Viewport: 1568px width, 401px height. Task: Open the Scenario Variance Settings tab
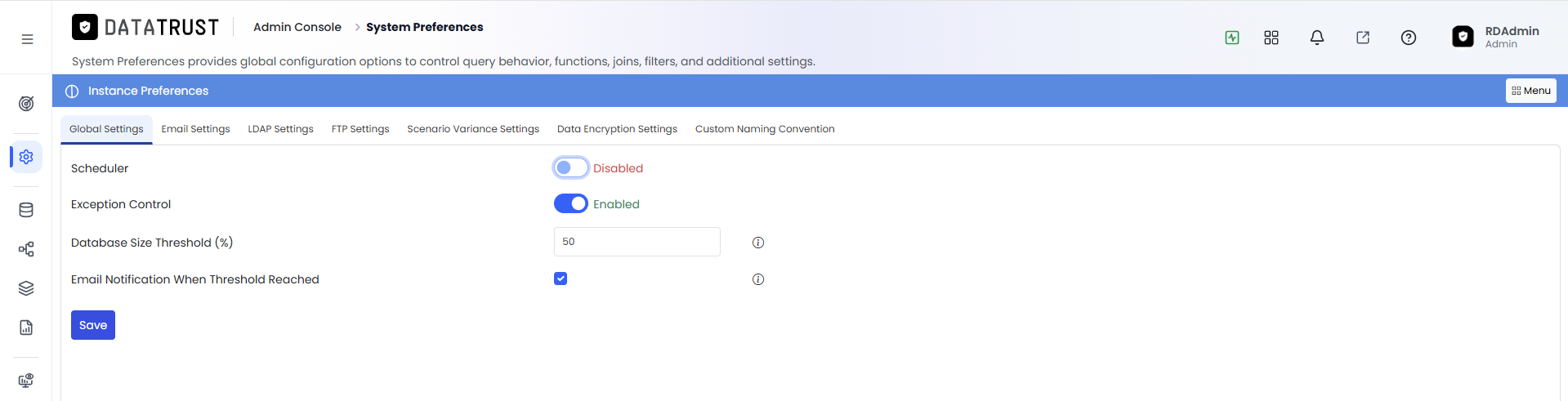tap(473, 129)
